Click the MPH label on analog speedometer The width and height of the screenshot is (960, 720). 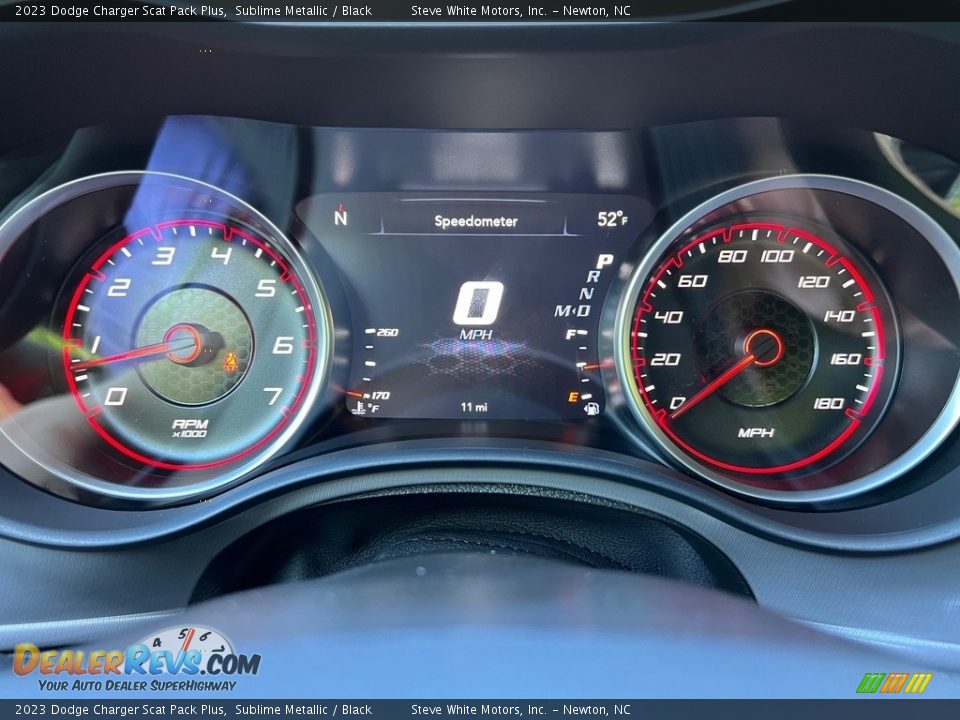756,433
